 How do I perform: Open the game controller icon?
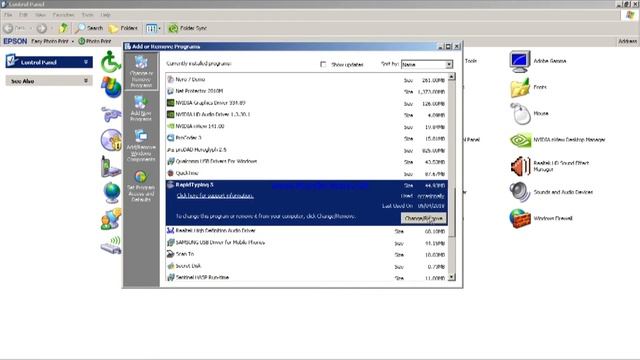tap(111, 114)
